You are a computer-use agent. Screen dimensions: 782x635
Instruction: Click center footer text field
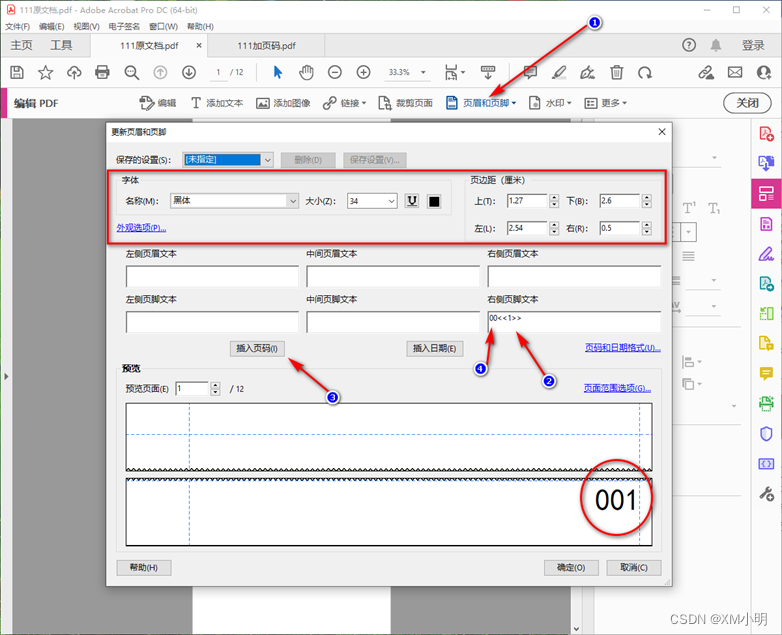(x=393, y=322)
